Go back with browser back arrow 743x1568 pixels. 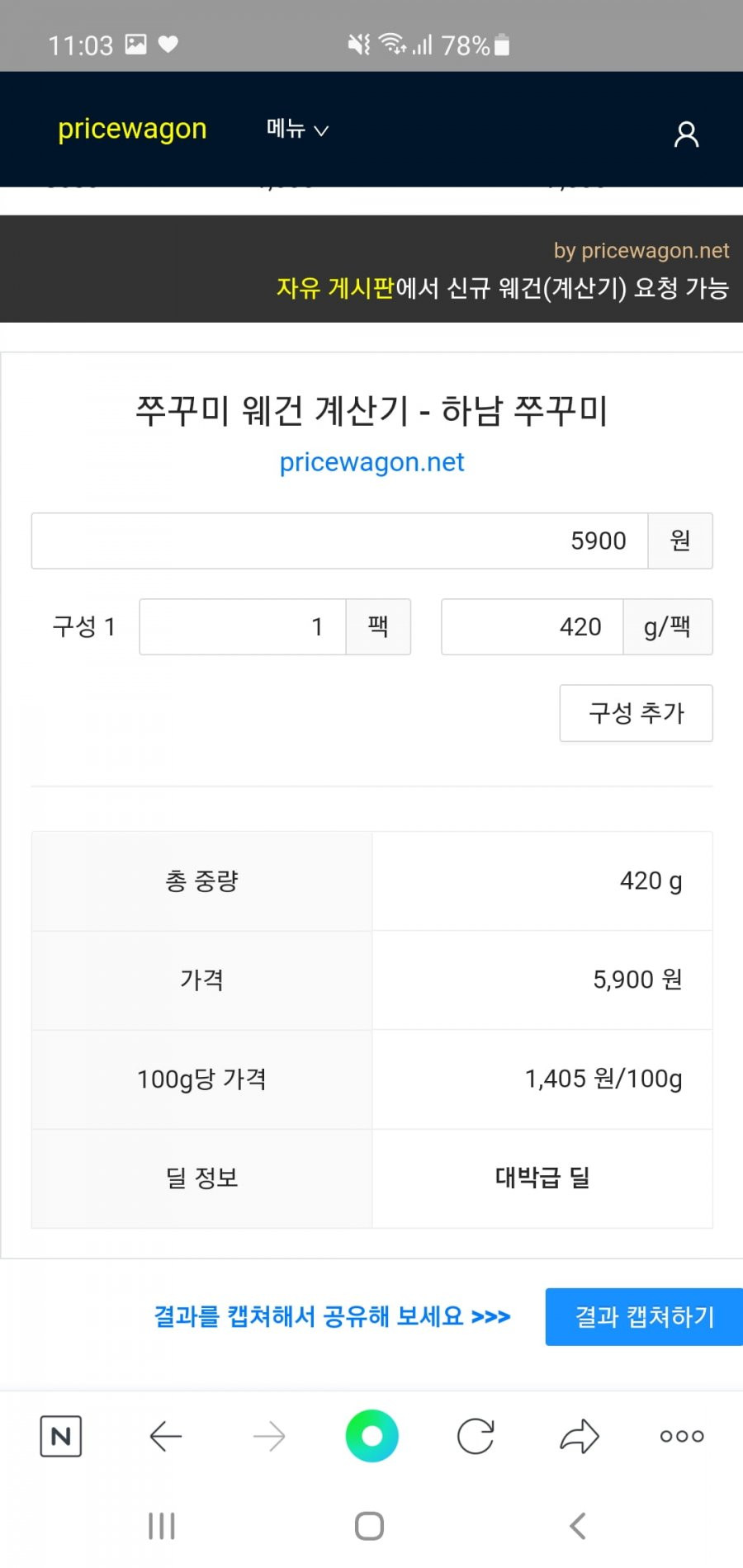click(x=166, y=1436)
